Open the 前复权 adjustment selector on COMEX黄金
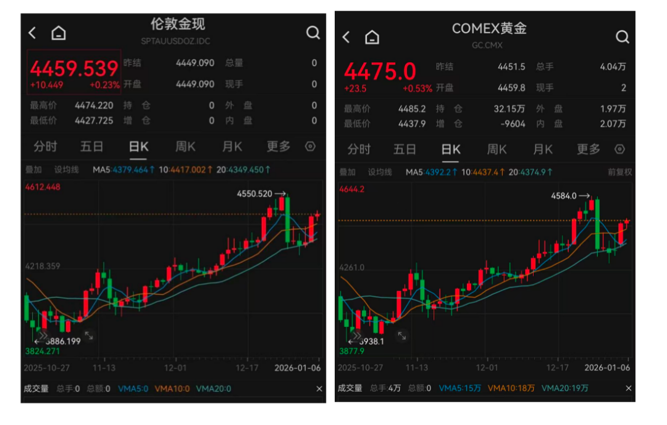Image resolution: width=667 pixels, height=425 pixels. [x=620, y=171]
